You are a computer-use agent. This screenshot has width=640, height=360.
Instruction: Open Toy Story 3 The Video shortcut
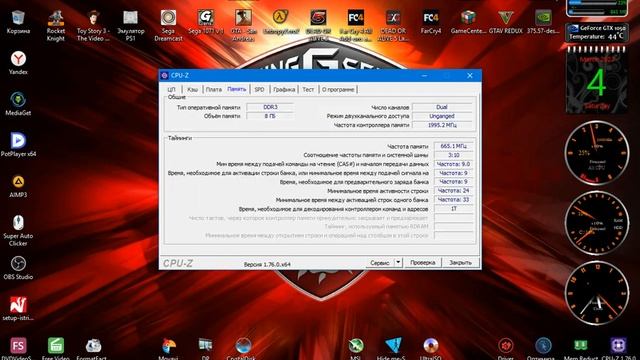tap(93, 25)
